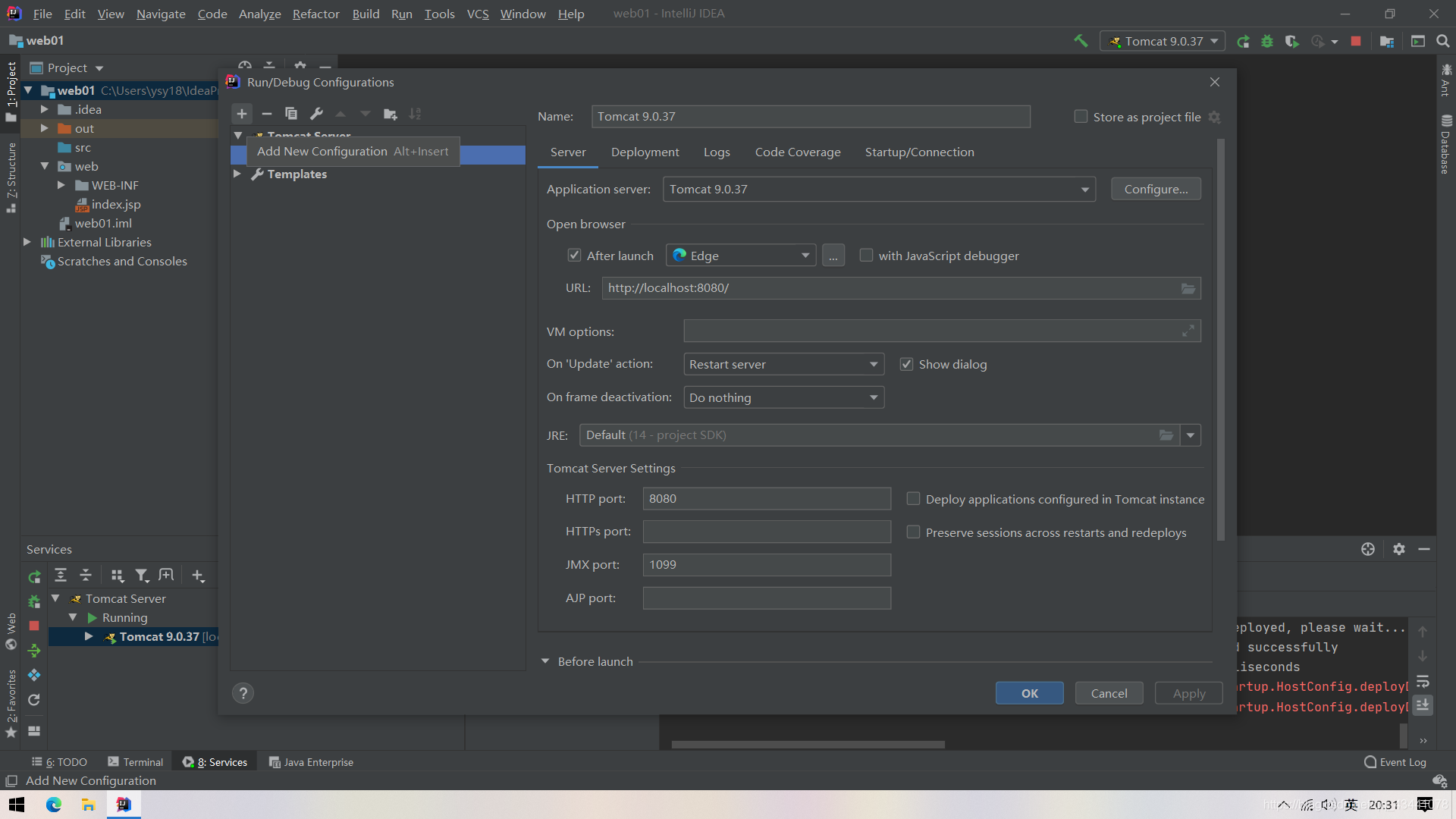
Task: Enable Deploy applications configured in Tomcat checkbox
Action: point(912,498)
